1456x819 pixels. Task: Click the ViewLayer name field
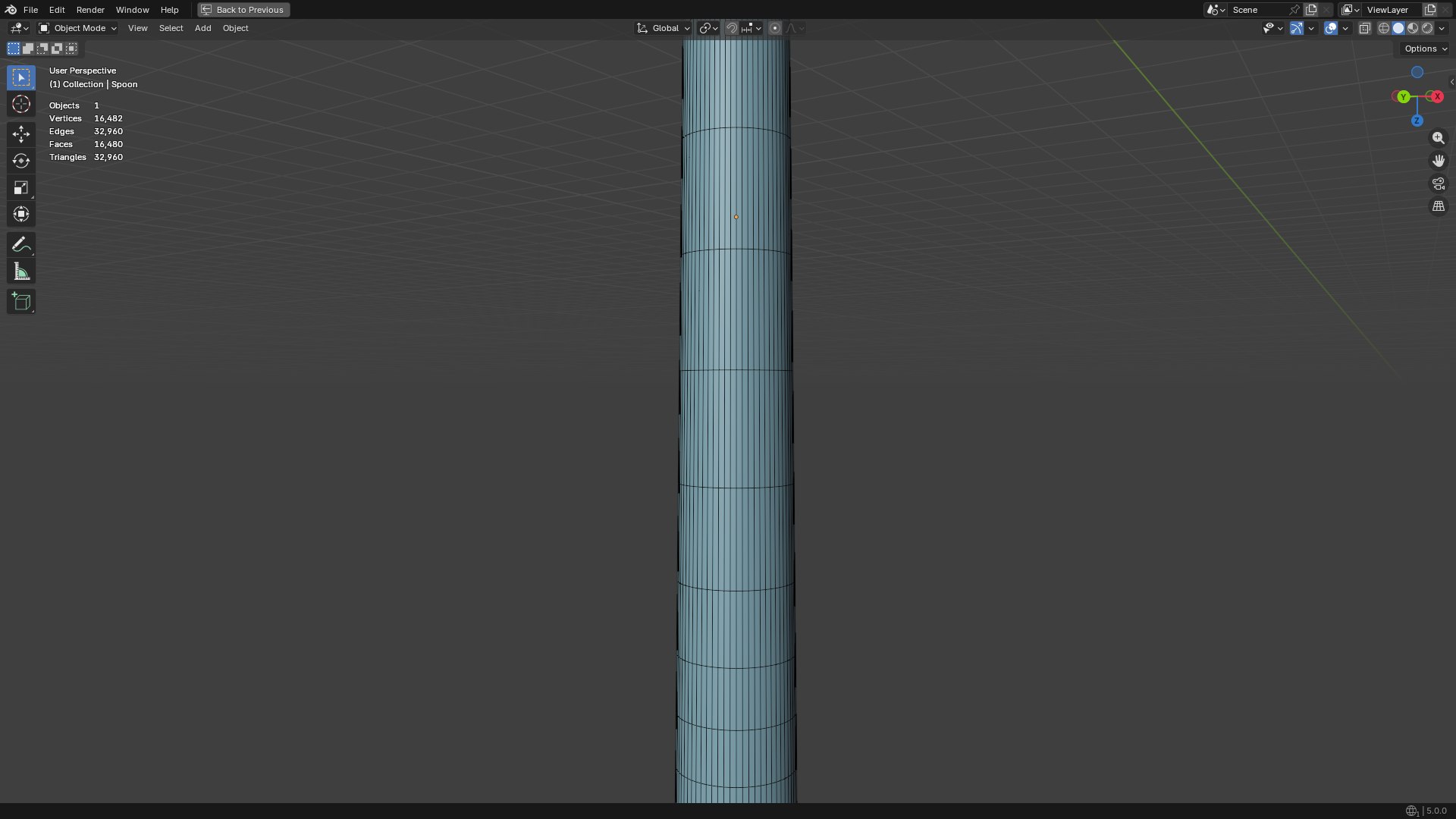pos(1391,10)
